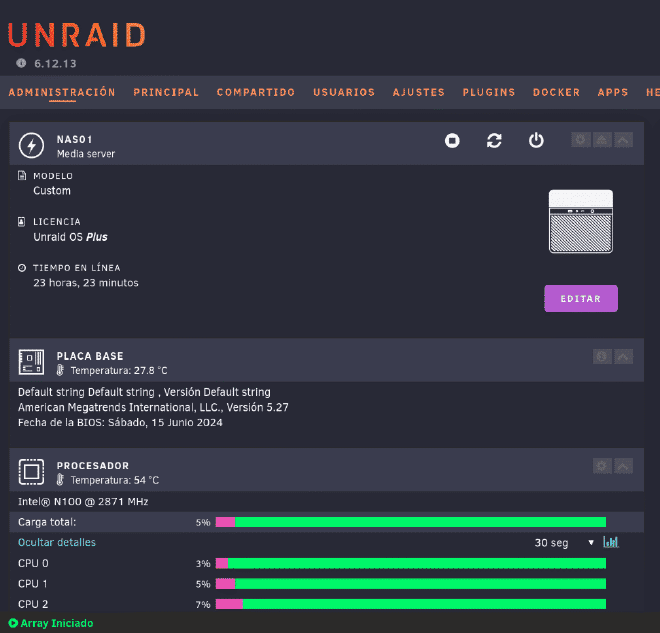Click the CPU 2 load bar

tap(410, 604)
